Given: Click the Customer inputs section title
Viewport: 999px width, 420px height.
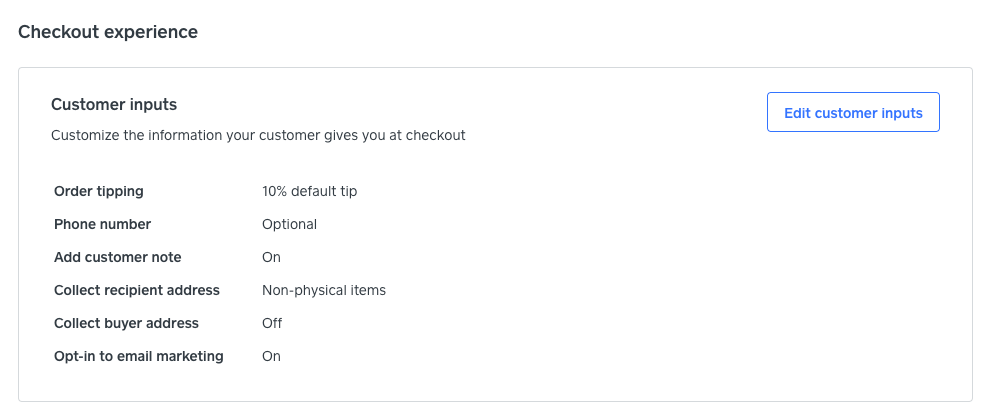Looking at the screenshot, I should tap(114, 104).
